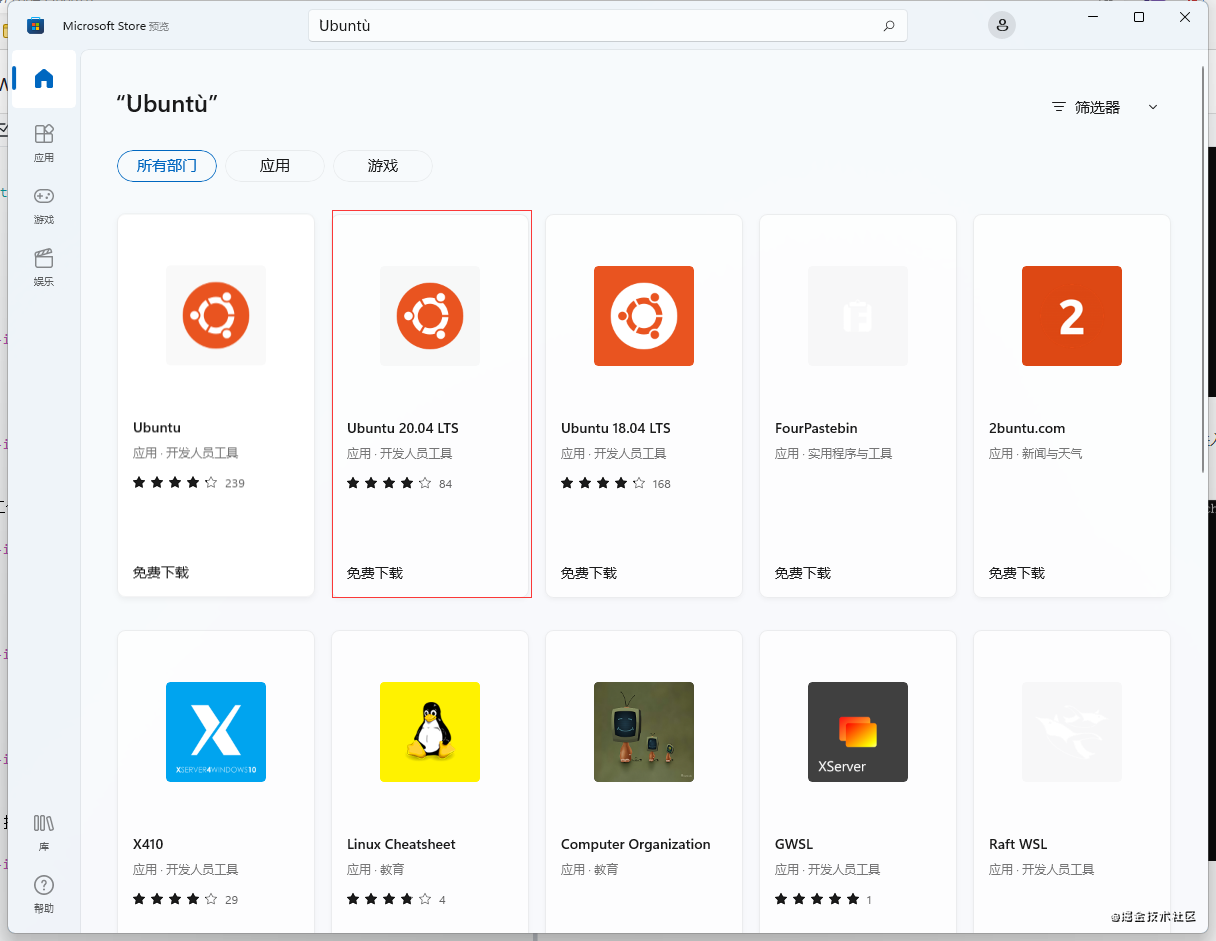Click 免费下载 on Ubuntu 18.04 LTS card
This screenshot has width=1216, height=941.
pyautogui.click(x=589, y=573)
